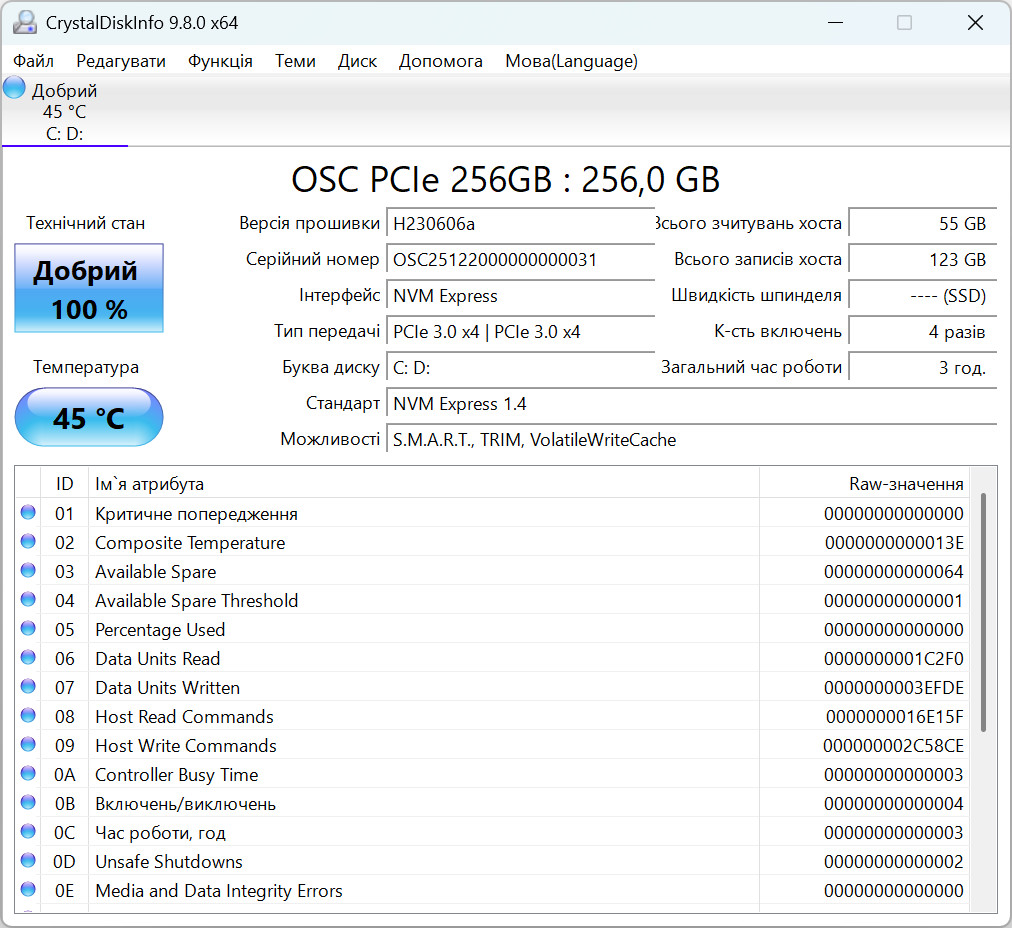Click the ID column header

pyautogui.click(x=65, y=484)
